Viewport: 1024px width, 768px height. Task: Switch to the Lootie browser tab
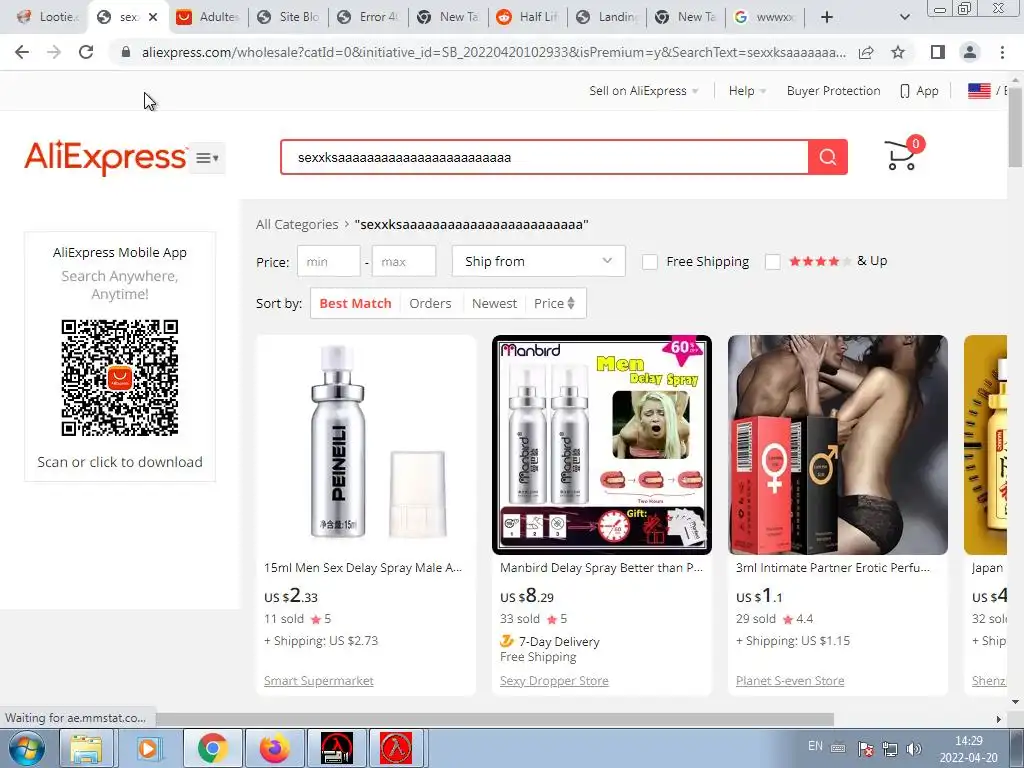[47, 17]
